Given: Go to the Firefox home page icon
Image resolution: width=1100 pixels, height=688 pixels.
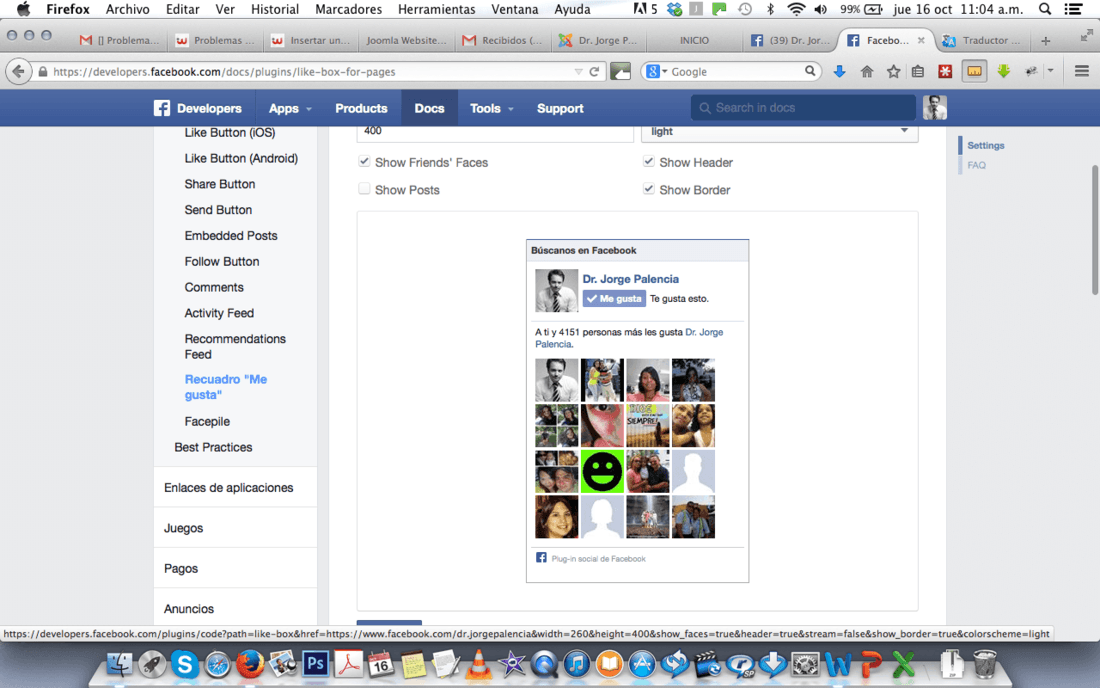Looking at the screenshot, I should point(867,72).
